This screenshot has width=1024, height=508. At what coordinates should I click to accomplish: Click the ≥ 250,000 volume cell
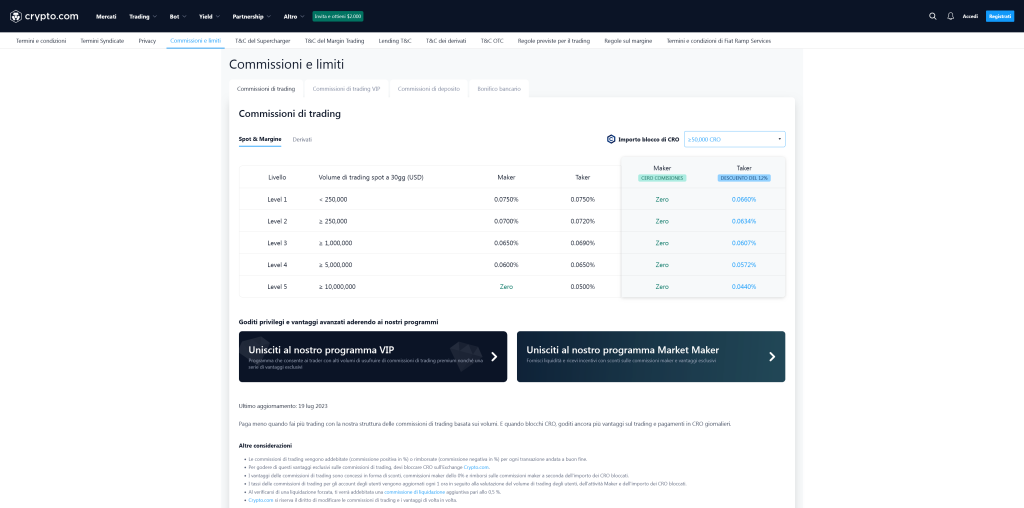coord(333,221)
